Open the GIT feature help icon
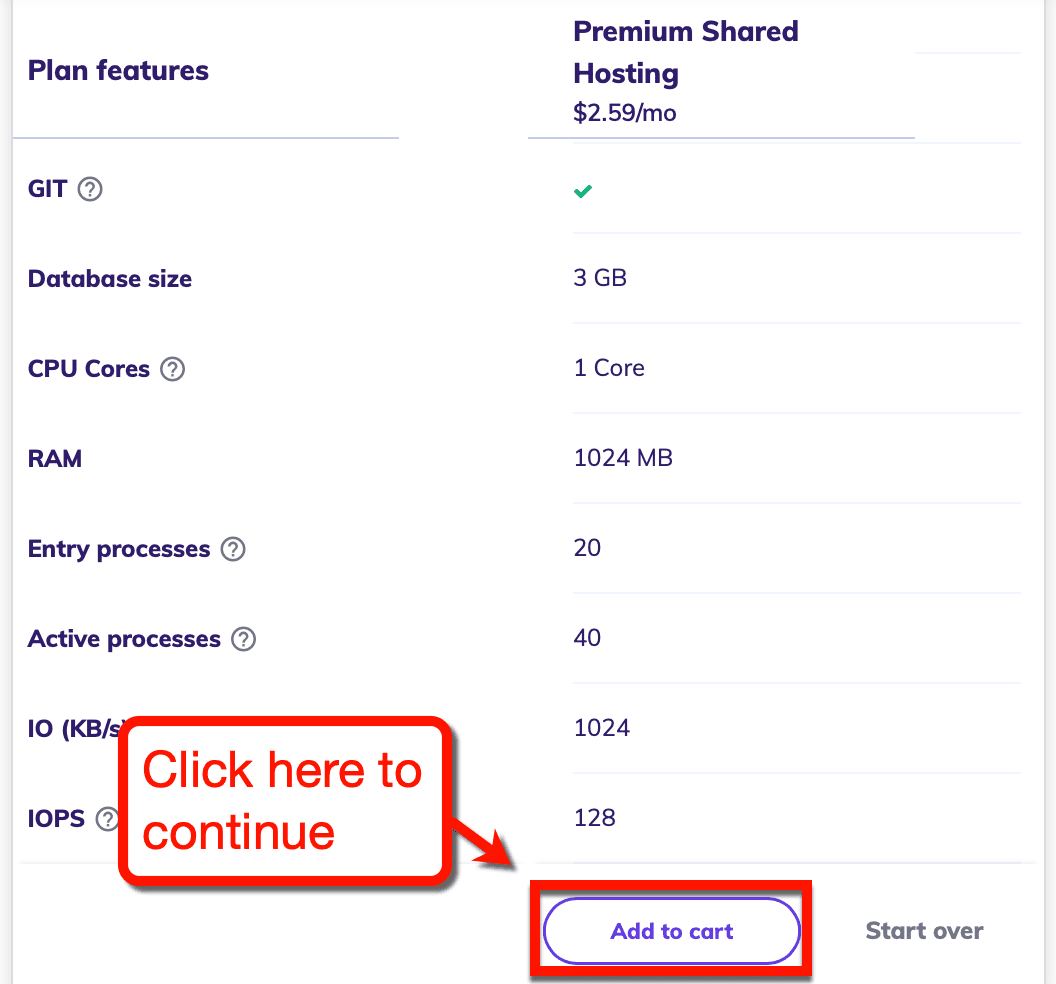1056x984 pixels. [89, 189]
